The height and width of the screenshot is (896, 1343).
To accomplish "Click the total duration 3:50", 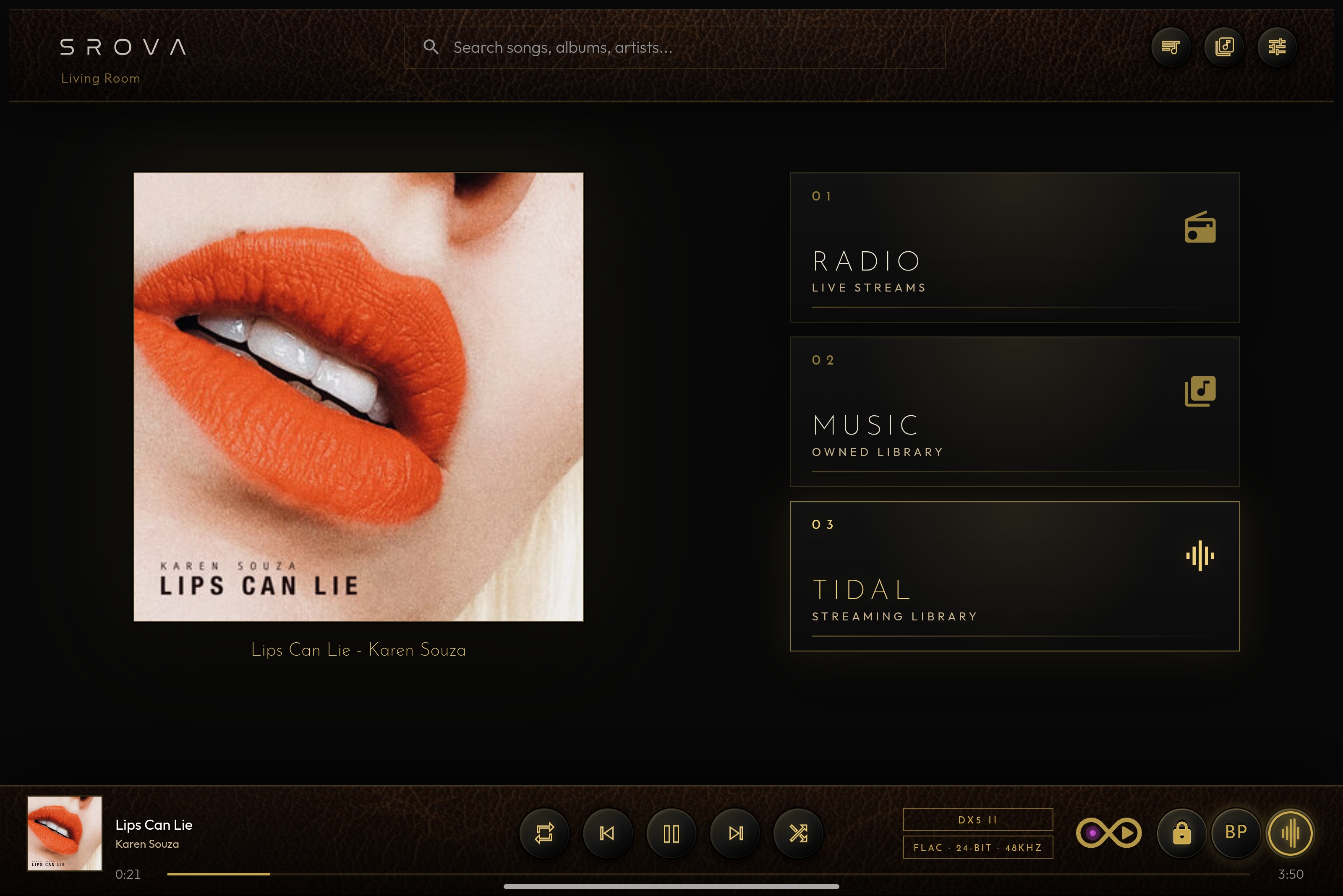I will pos(1291,874).
